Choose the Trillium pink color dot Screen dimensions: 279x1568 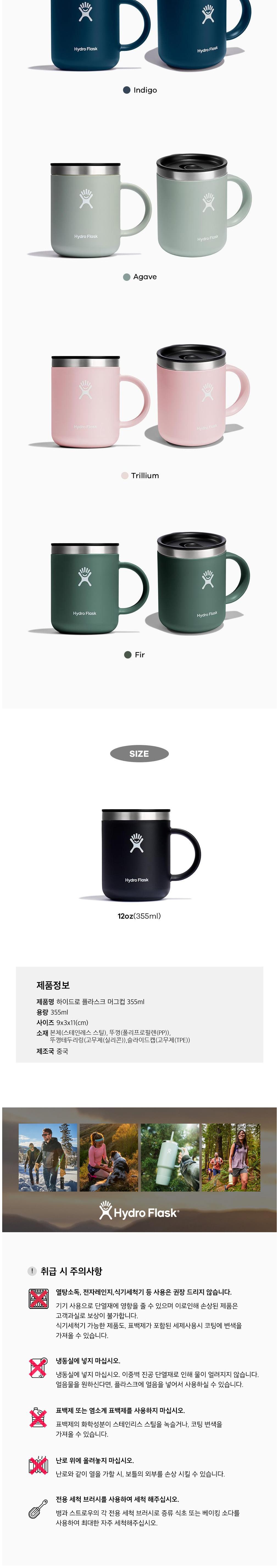(125, 476)
